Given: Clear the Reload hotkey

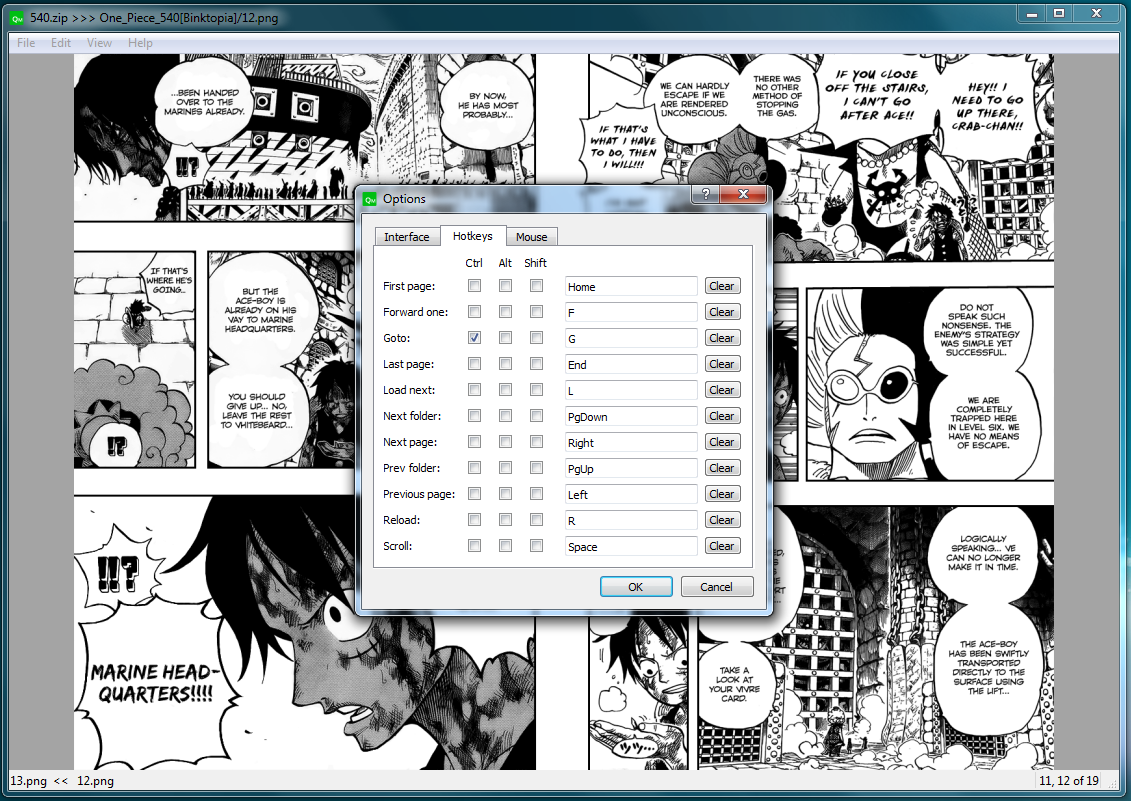Looking at the screenshot, I should [721, 520].
